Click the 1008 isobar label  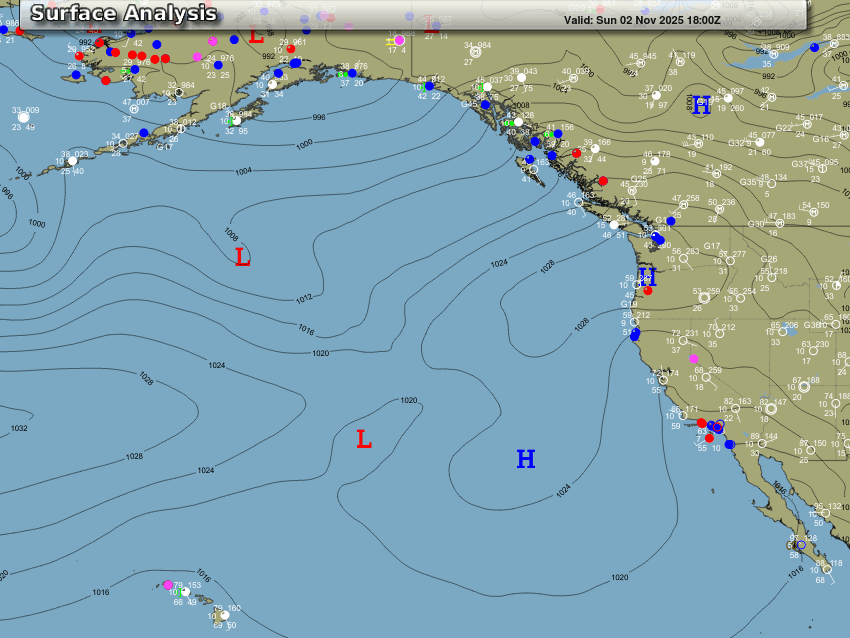(x=231, y=234)
